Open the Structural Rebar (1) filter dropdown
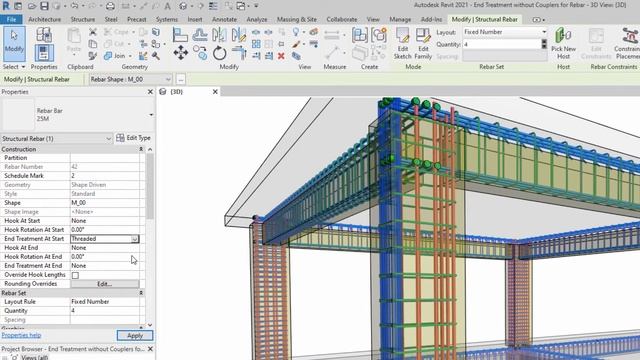The image size is (640, 360). 108,139
